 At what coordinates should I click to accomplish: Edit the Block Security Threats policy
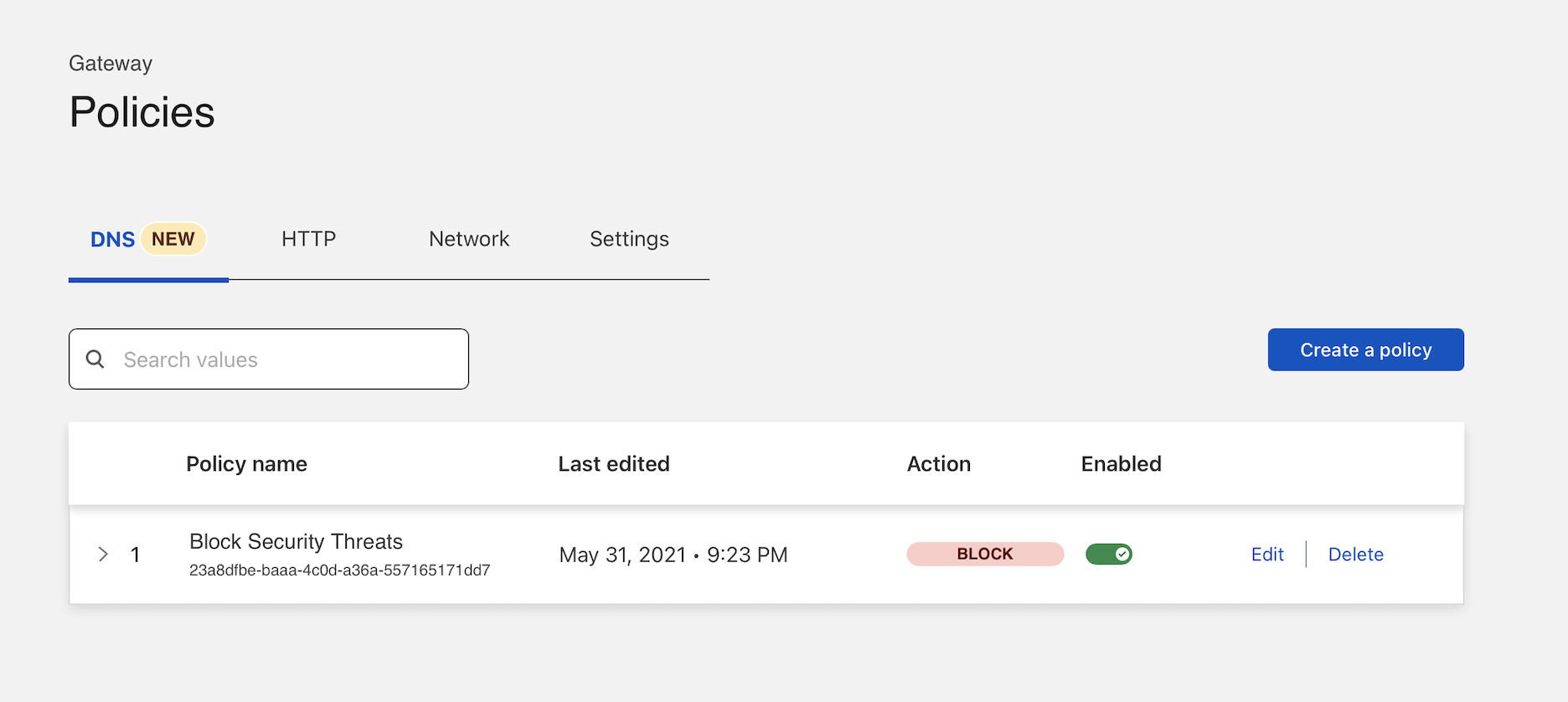(x=1266, y=555)
